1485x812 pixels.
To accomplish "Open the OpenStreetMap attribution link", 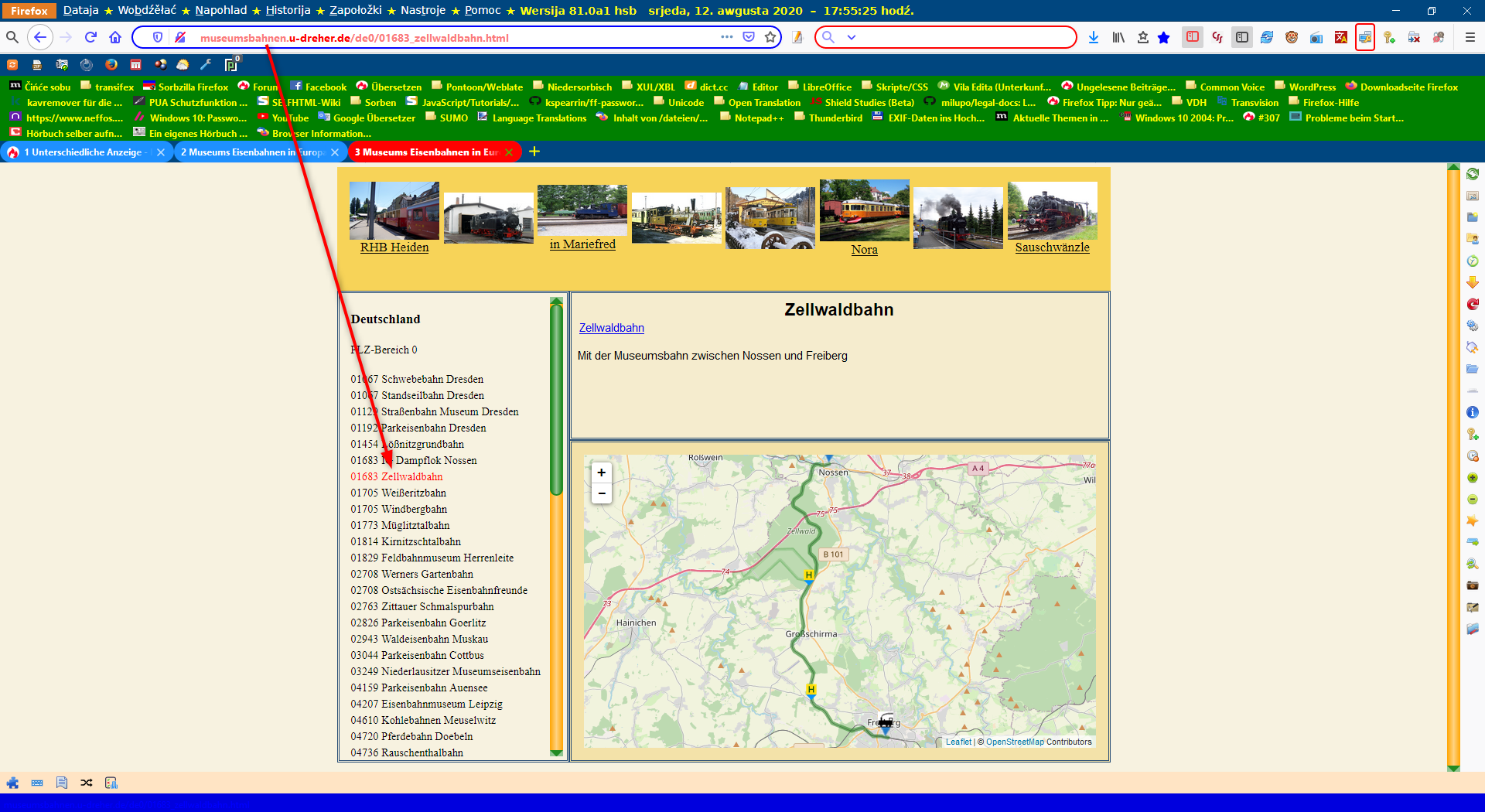I will click(1014, 742).
